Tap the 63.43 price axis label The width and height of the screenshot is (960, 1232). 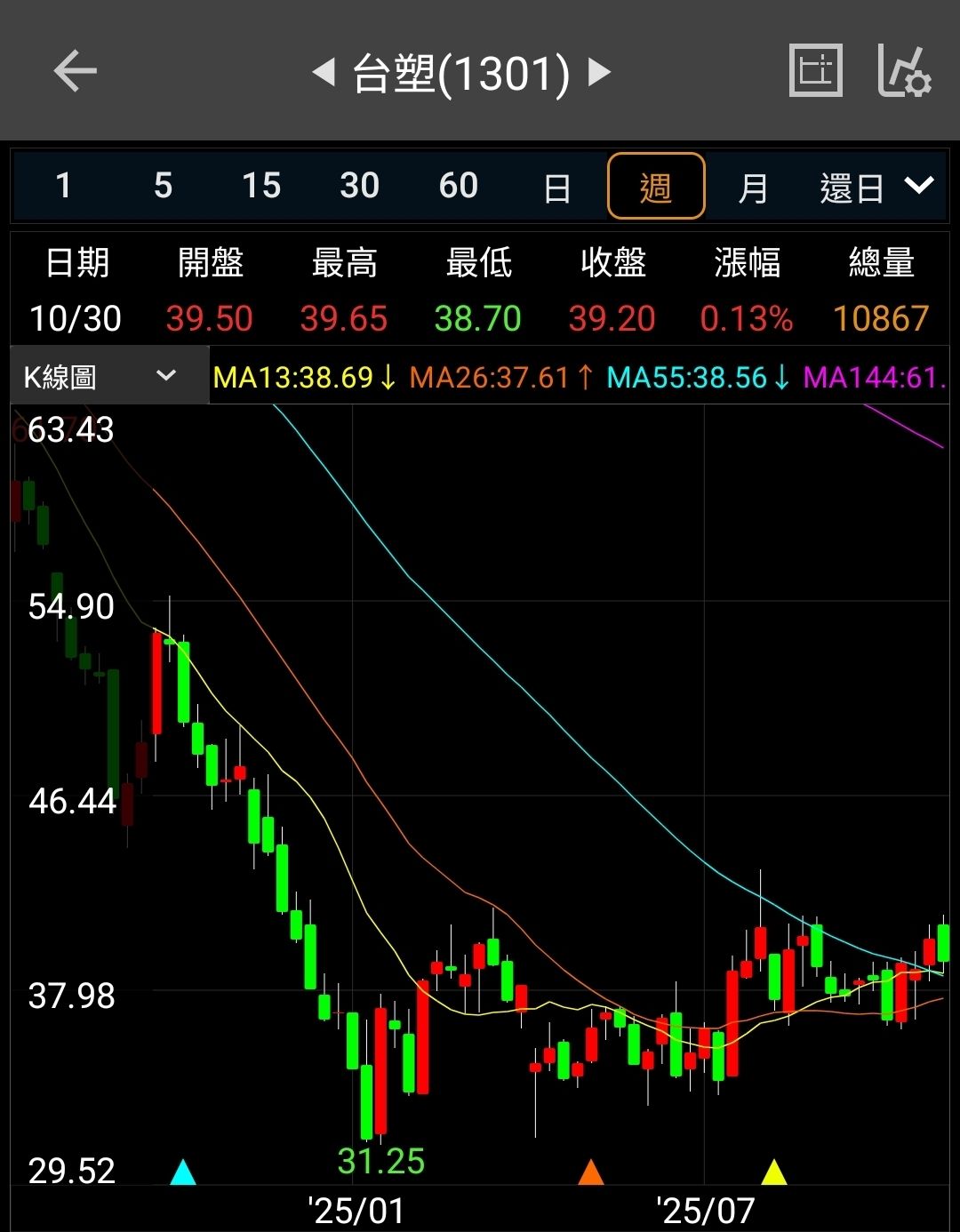[71, 430]
